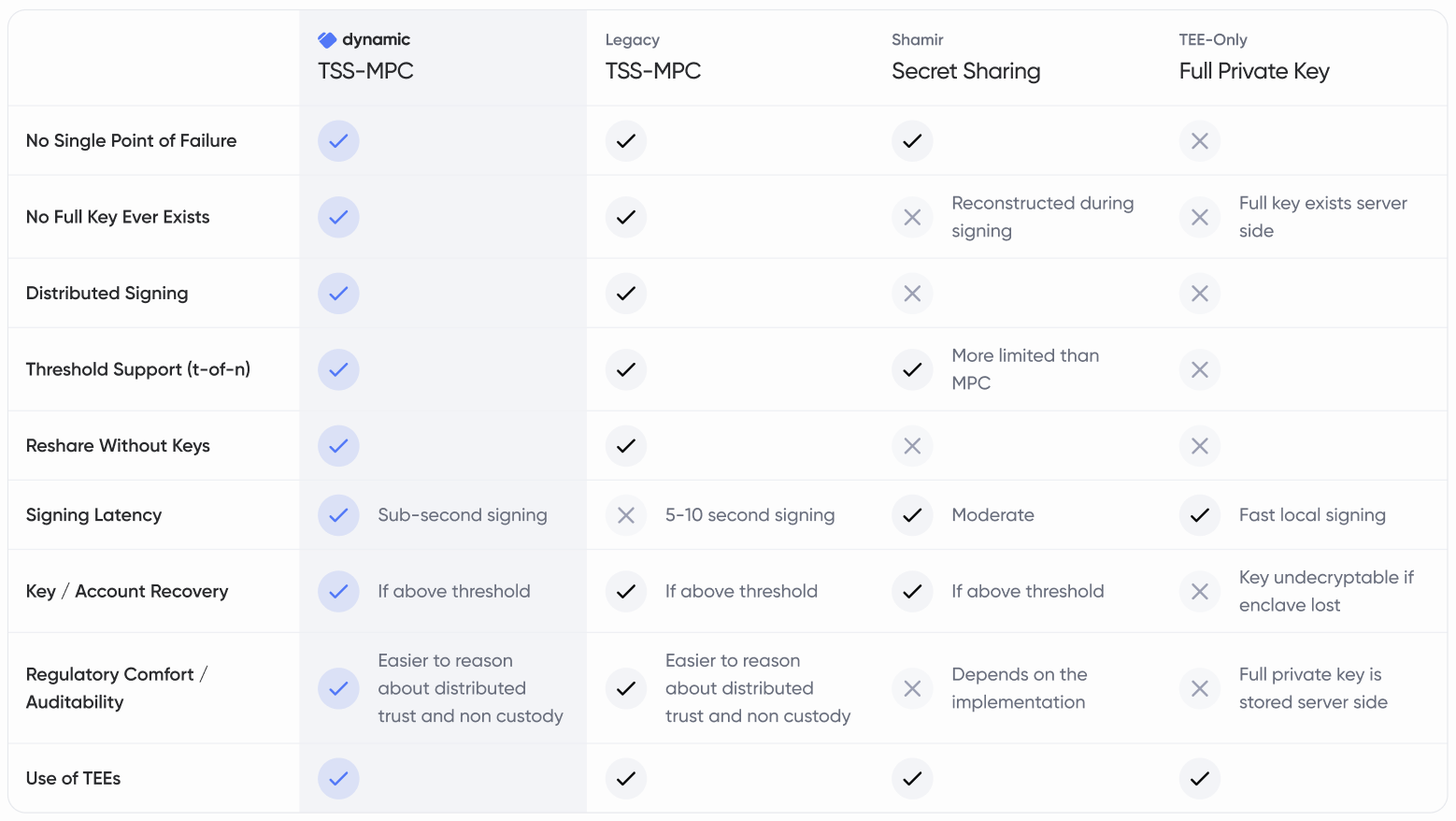
Task: Click X icon beside 'Depends on the implementation'
Action: click(x=912, y=688)
